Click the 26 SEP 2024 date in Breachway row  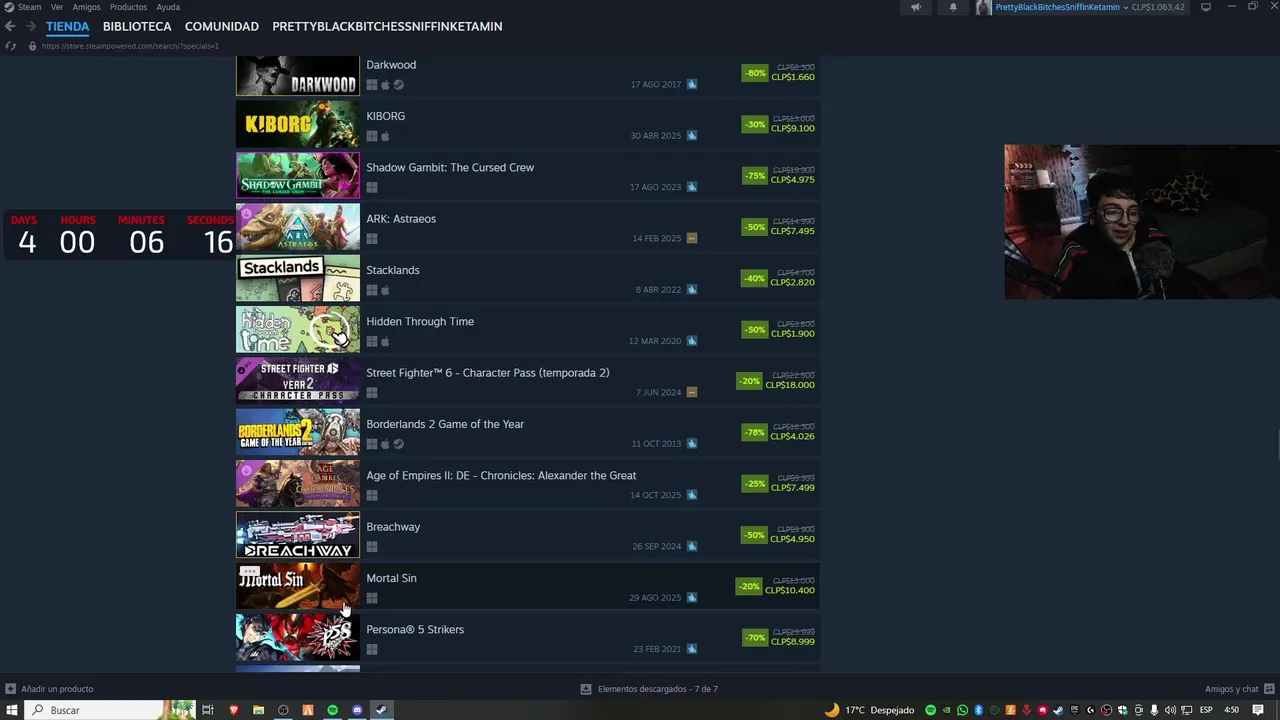(x=657, y=547)
